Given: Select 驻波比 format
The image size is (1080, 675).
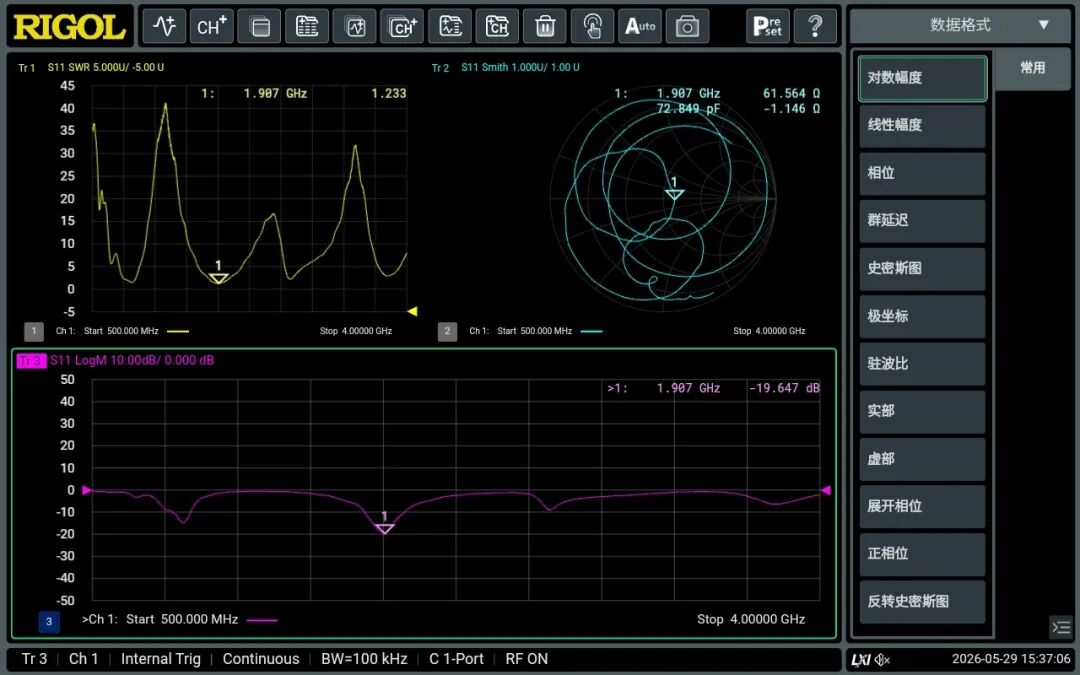Looking at the screenshot, I should [x=922, y=364].
